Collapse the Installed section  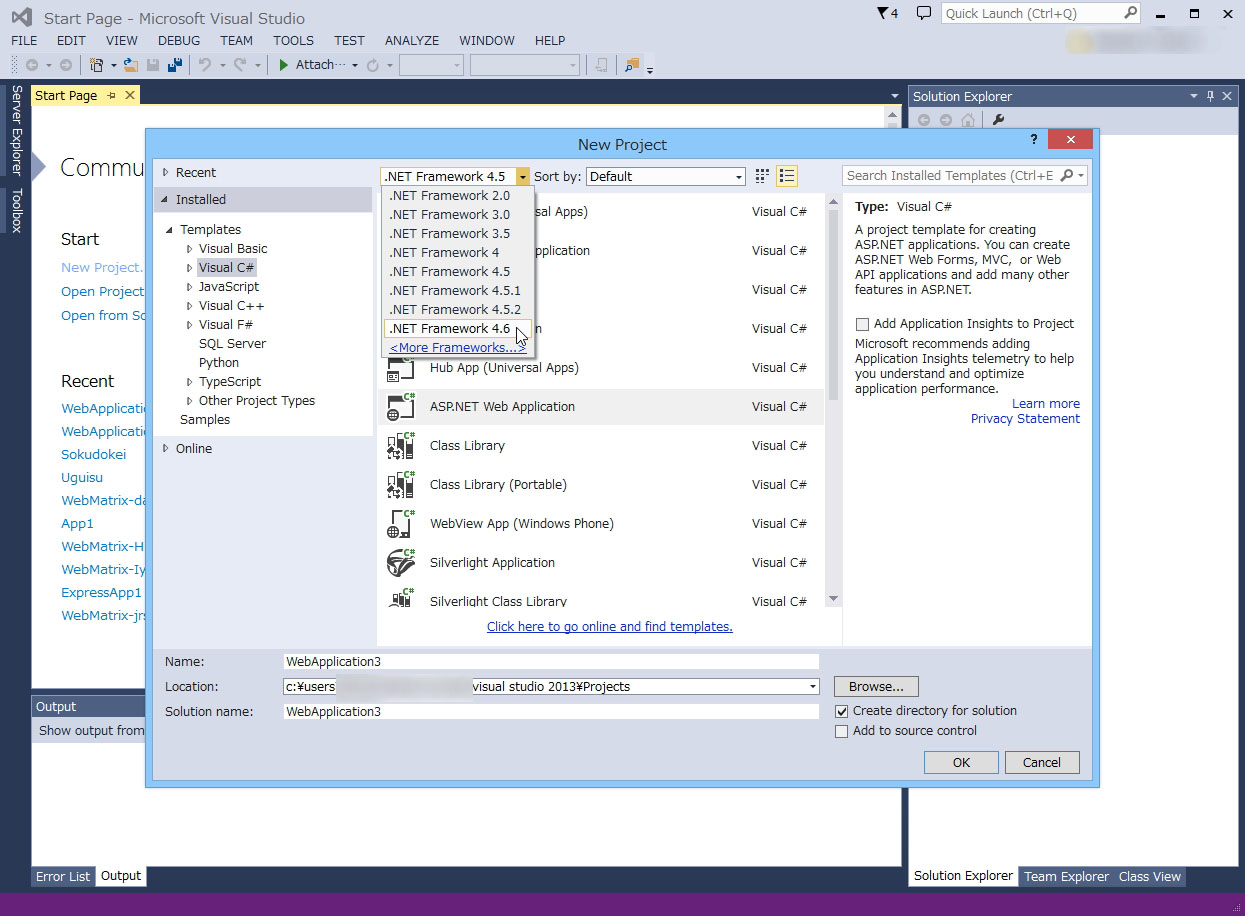(x=165, y=199)
